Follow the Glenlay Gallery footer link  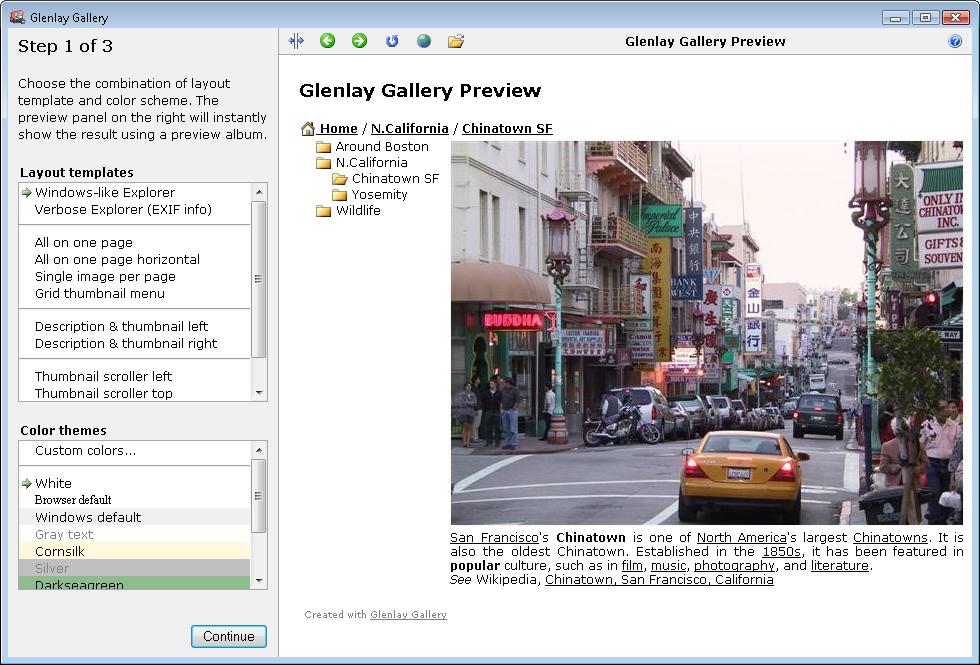click(408, 615)
